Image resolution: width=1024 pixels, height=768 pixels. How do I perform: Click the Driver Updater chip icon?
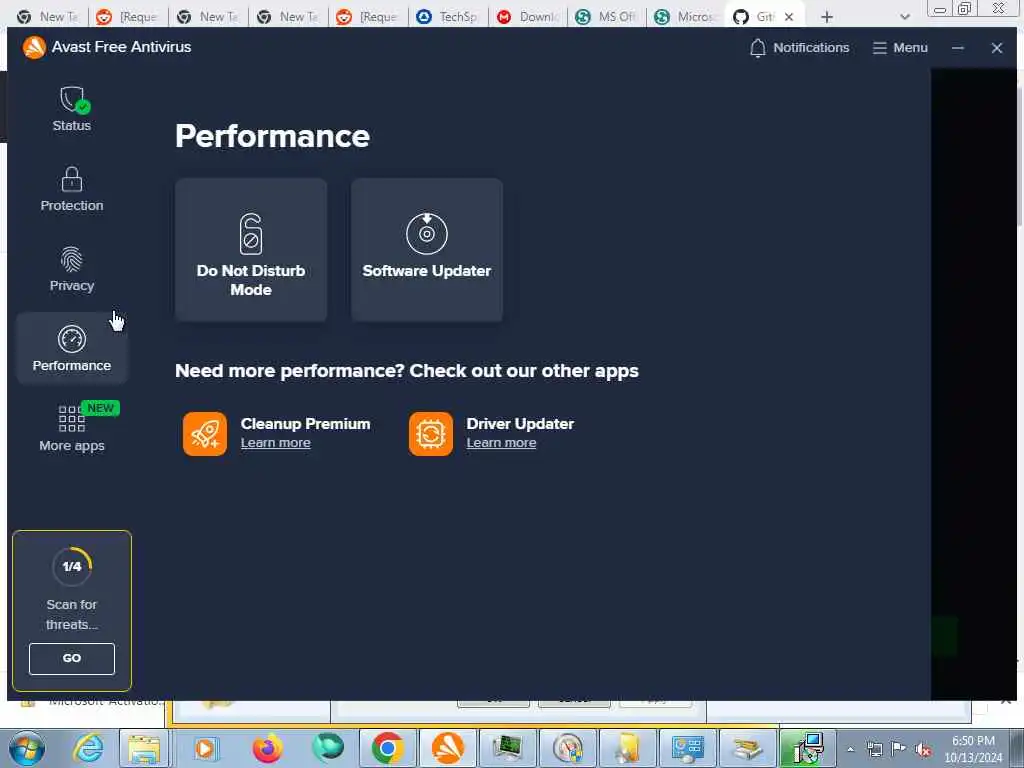[431, 434]
